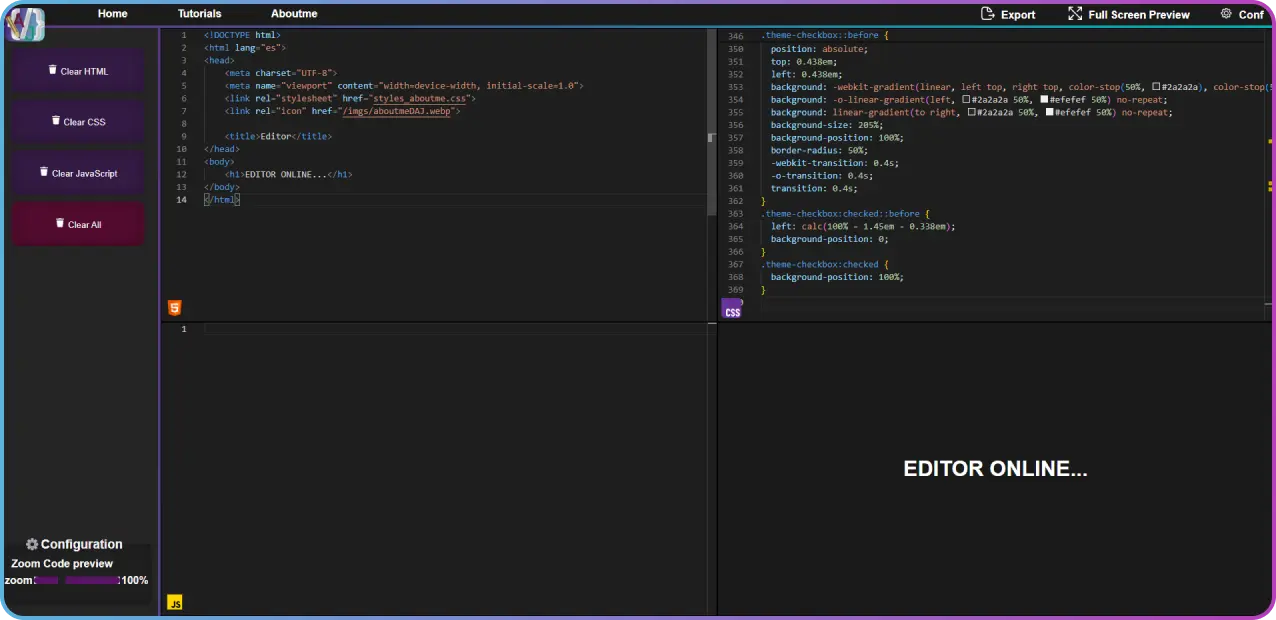Open the Tutorials menu item
Image resolution: width=1276 pixels, height=620 pixels.
pyautogui.click(x=200, y=14)
